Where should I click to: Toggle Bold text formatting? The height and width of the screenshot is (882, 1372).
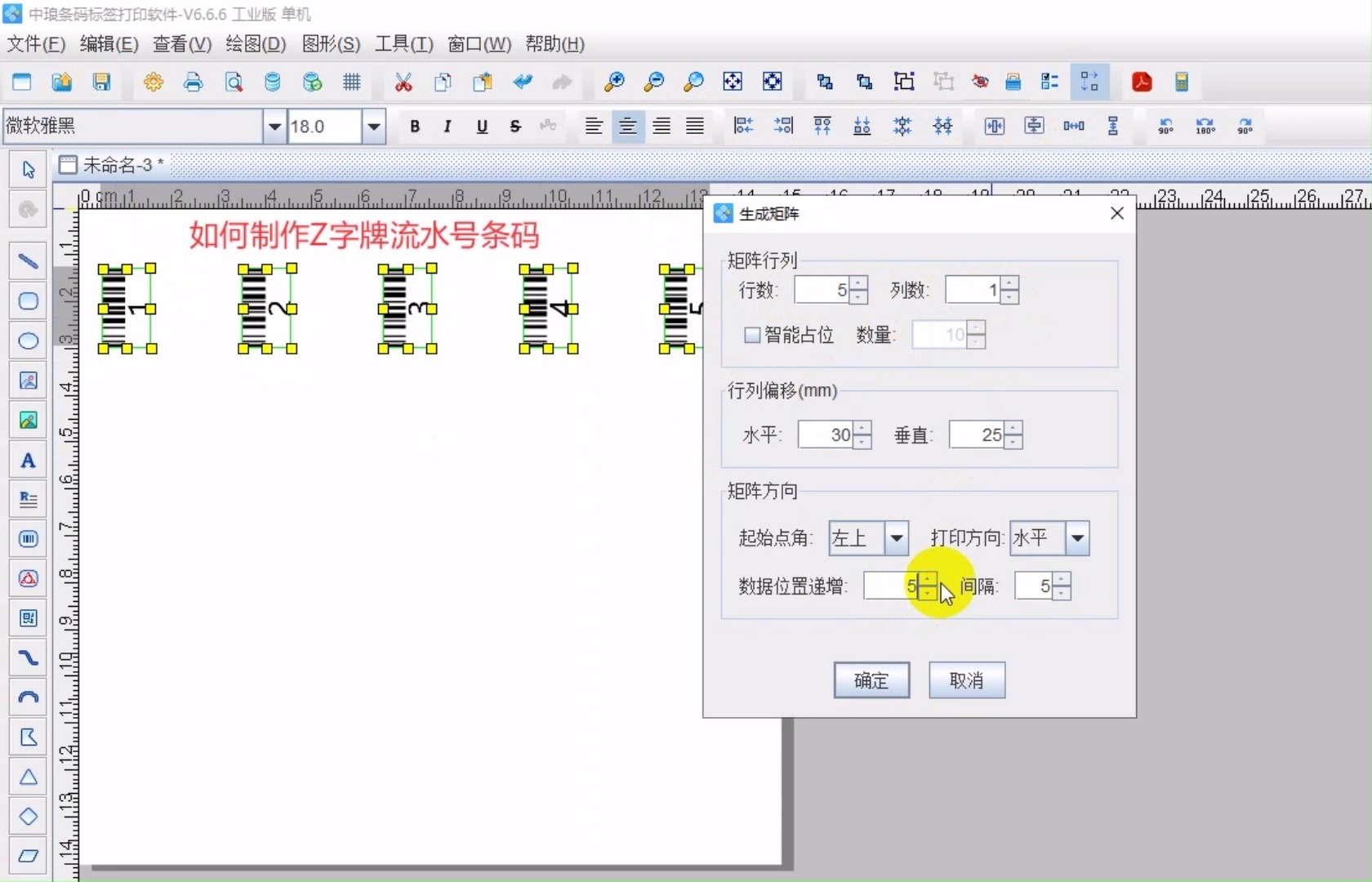pos(415,127)
